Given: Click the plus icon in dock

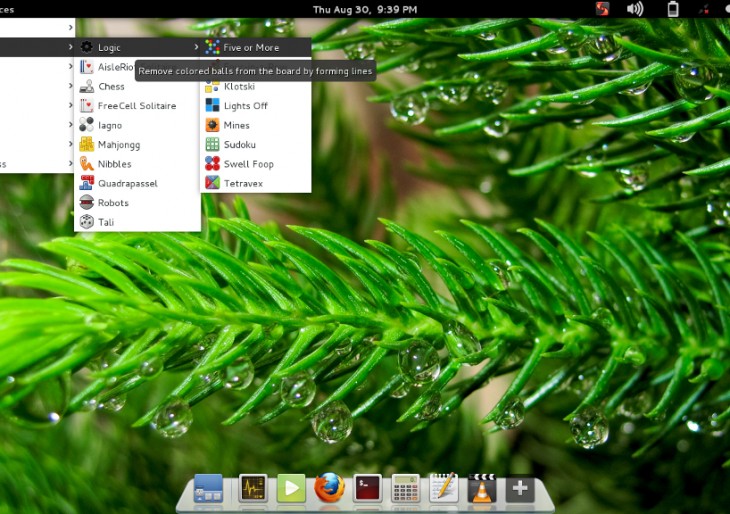Looking at the screenshot, I should tap(519, 488).
